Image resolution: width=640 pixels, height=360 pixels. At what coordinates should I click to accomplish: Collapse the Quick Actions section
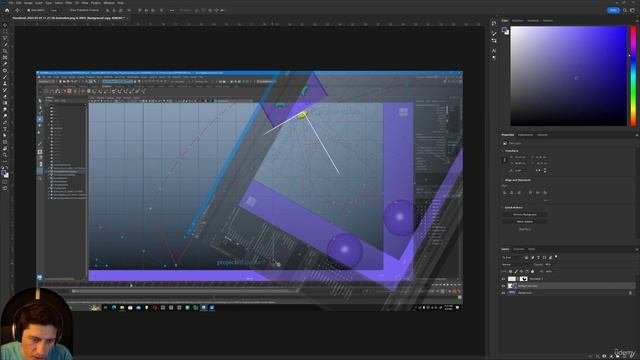point(502,208)
